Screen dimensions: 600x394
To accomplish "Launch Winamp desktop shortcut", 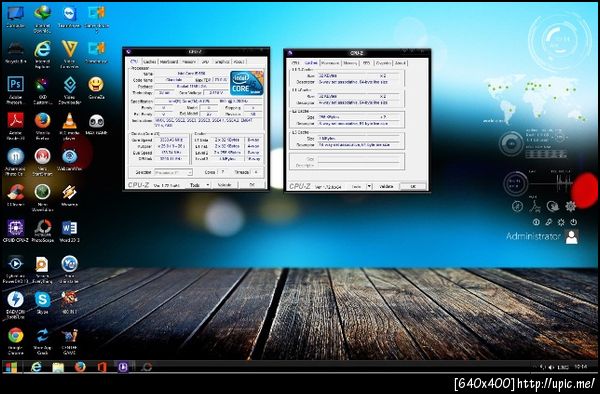I will (69, 195).
